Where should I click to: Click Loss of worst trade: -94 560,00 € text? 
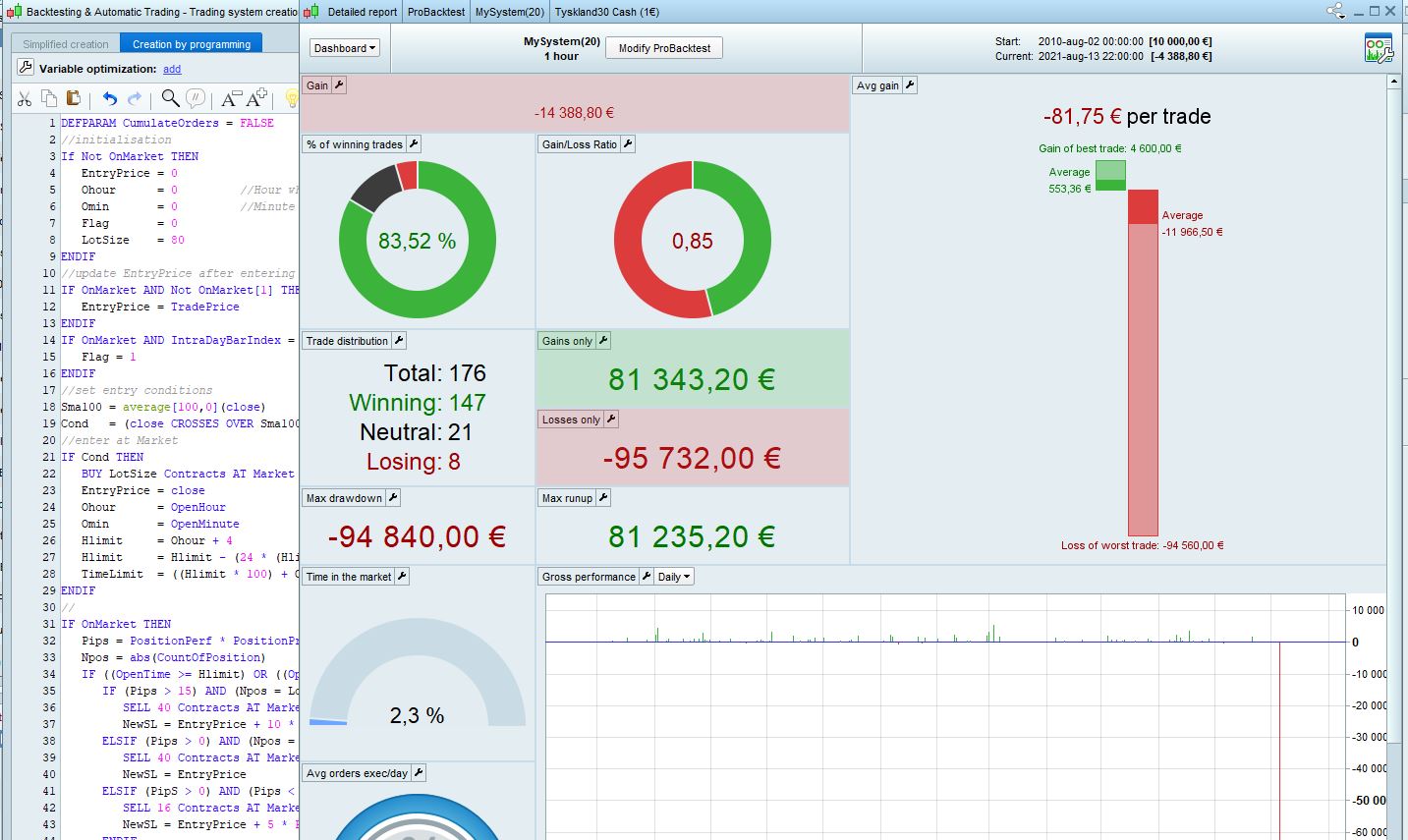pyautogui.click(x=1143, y=545)
